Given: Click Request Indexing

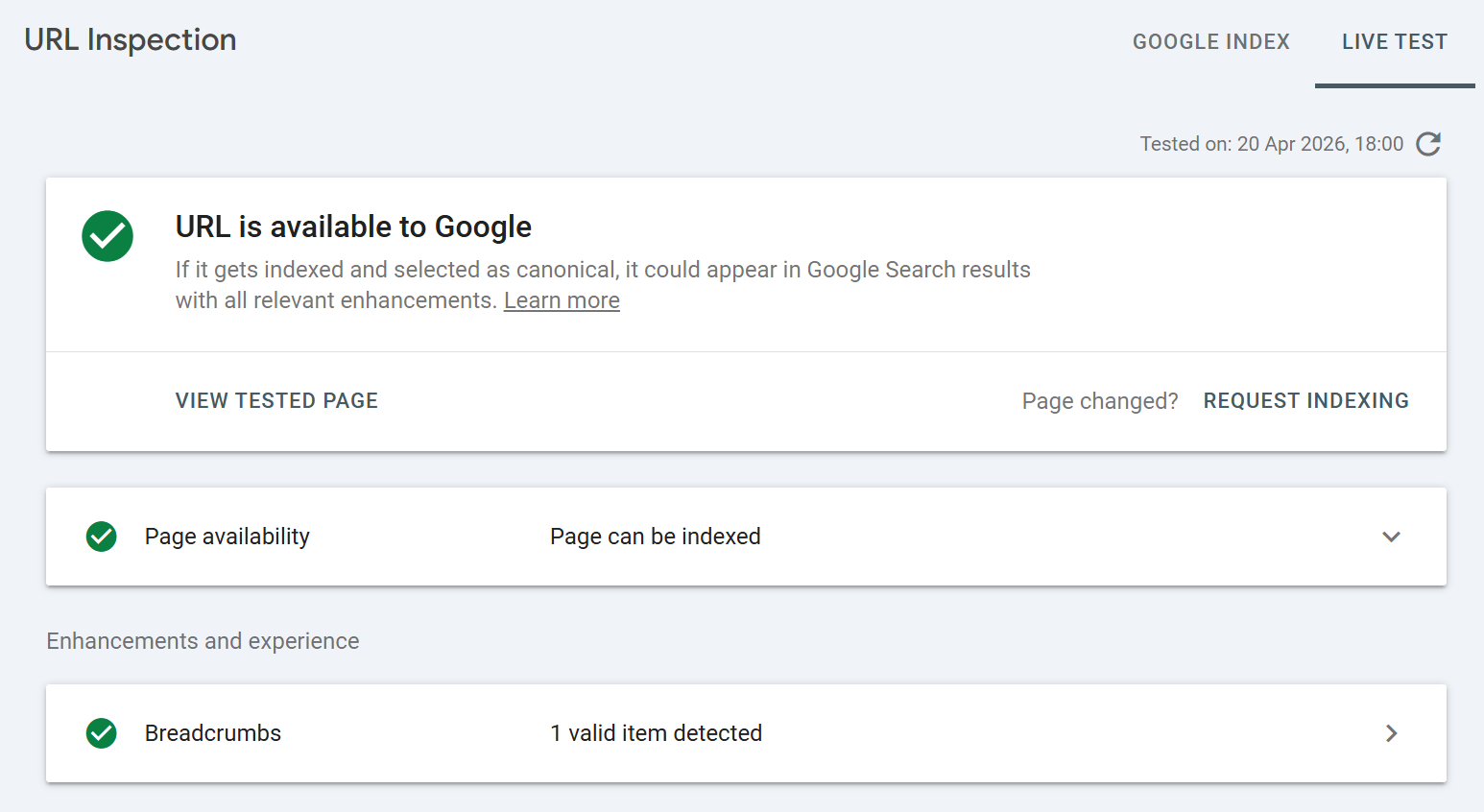Looking at the screenshot, I should coord(1305,401).
